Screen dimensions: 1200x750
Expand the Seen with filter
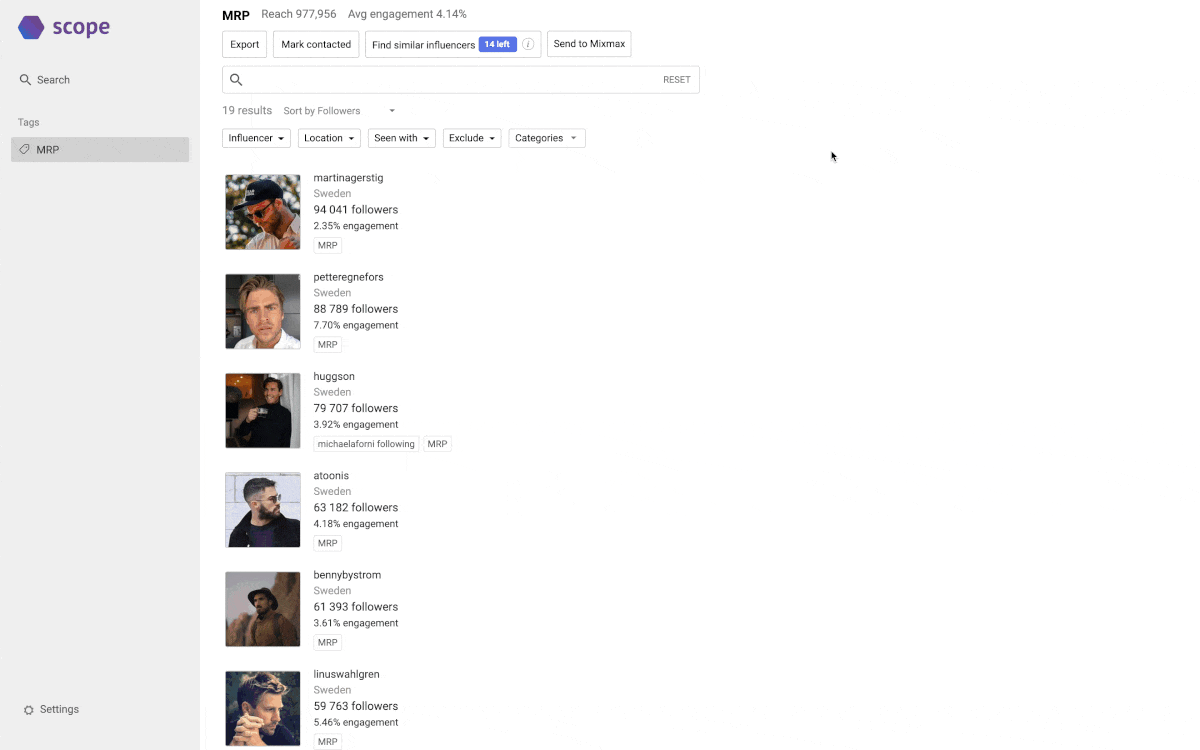coord(402,138)
